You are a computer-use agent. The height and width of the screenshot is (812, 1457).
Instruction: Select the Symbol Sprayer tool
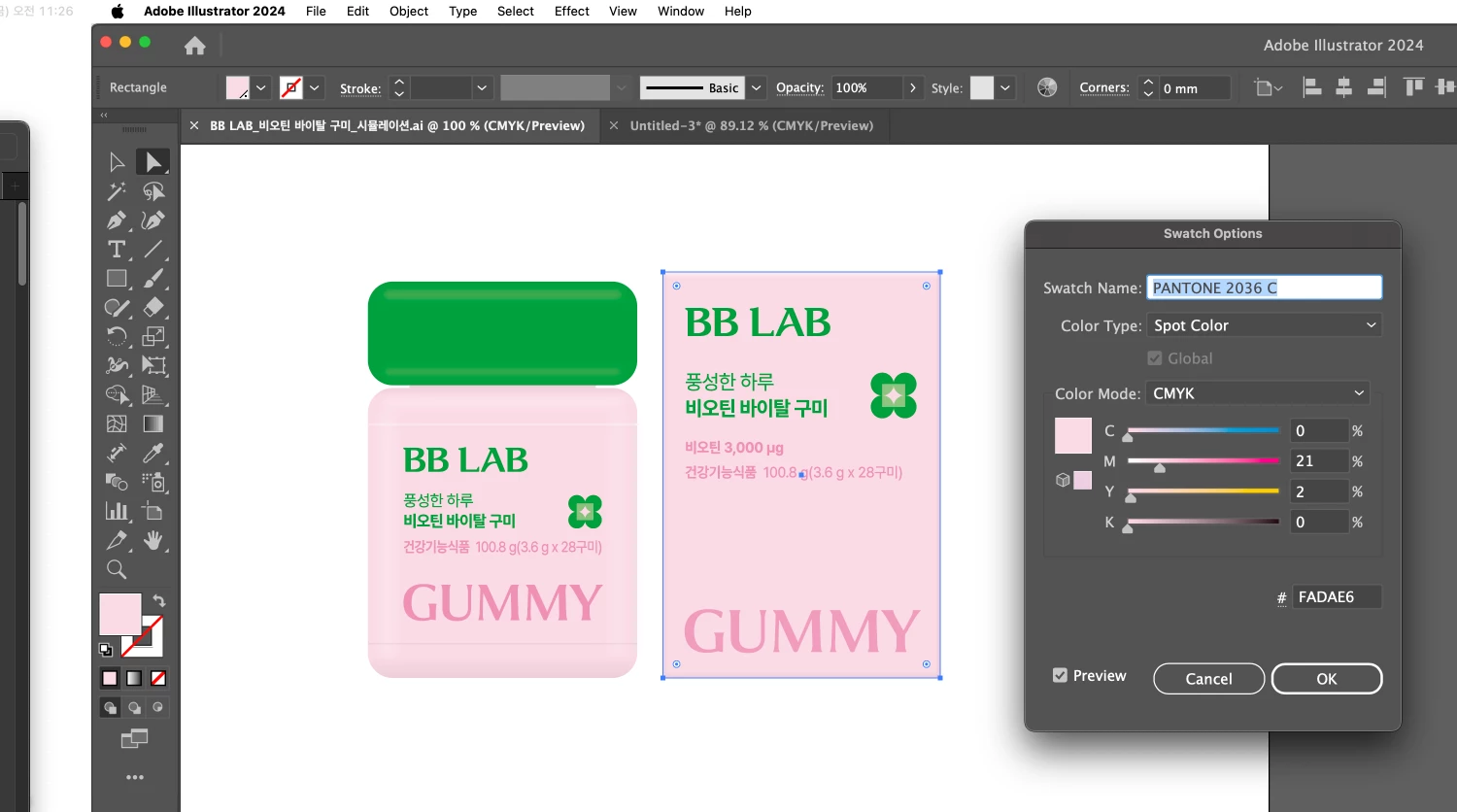pyautogui.click(x=153, y=482)
